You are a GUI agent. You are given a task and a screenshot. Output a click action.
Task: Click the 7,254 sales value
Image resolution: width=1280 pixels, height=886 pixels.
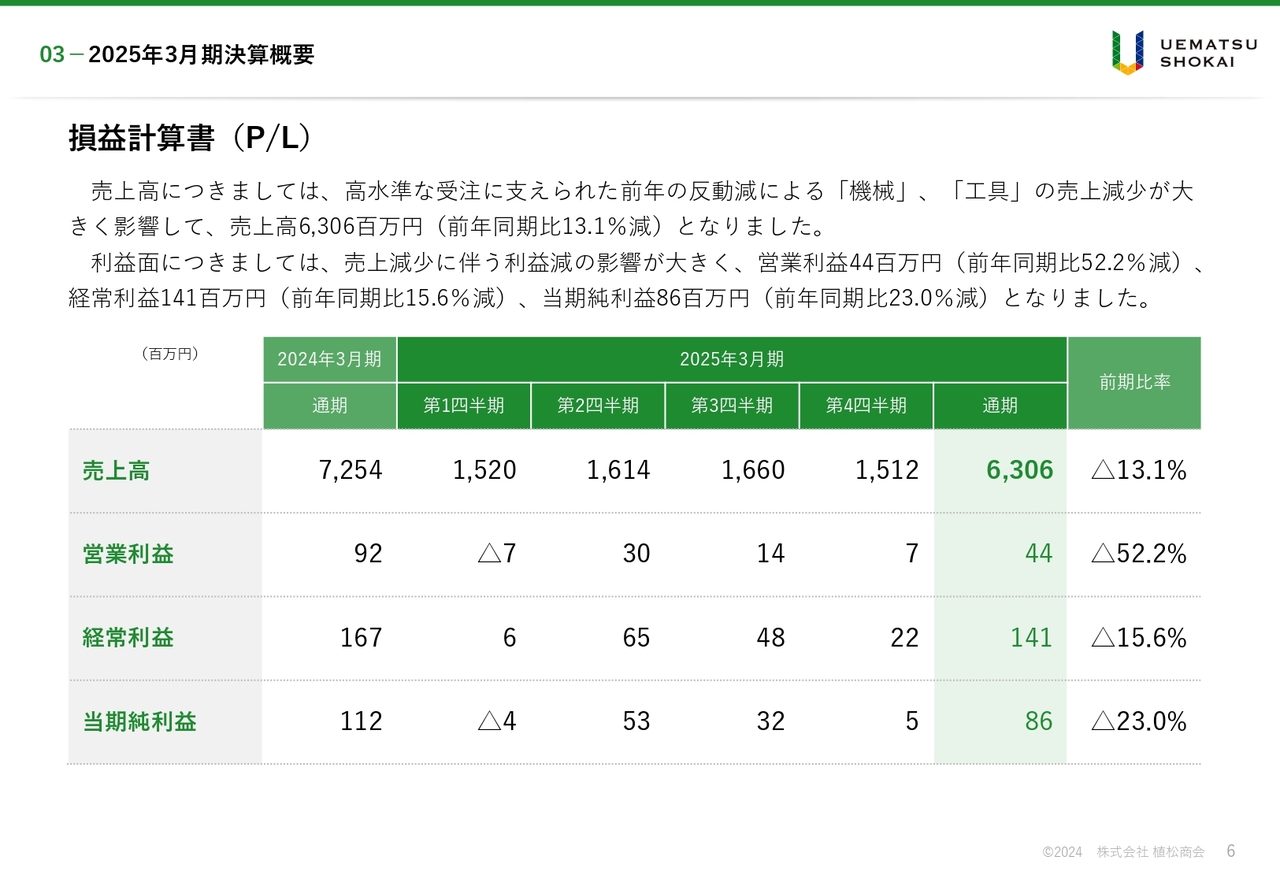(350, 471)
